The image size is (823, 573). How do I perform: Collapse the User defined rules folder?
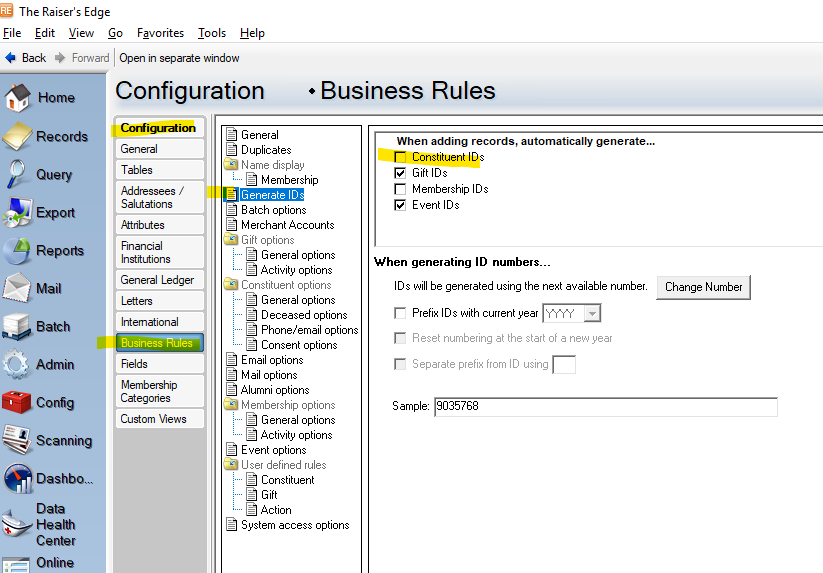tap(231, 465)
